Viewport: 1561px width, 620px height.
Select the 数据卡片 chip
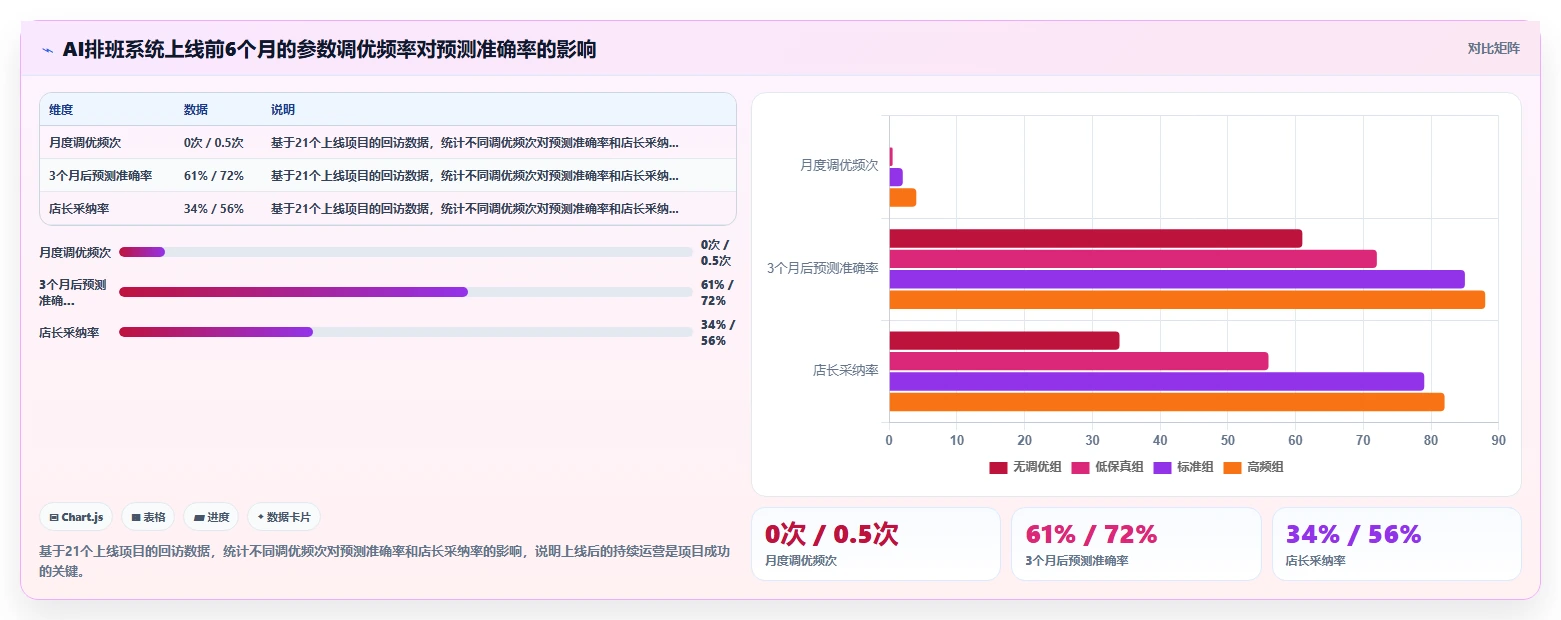[x=284, y=517]
